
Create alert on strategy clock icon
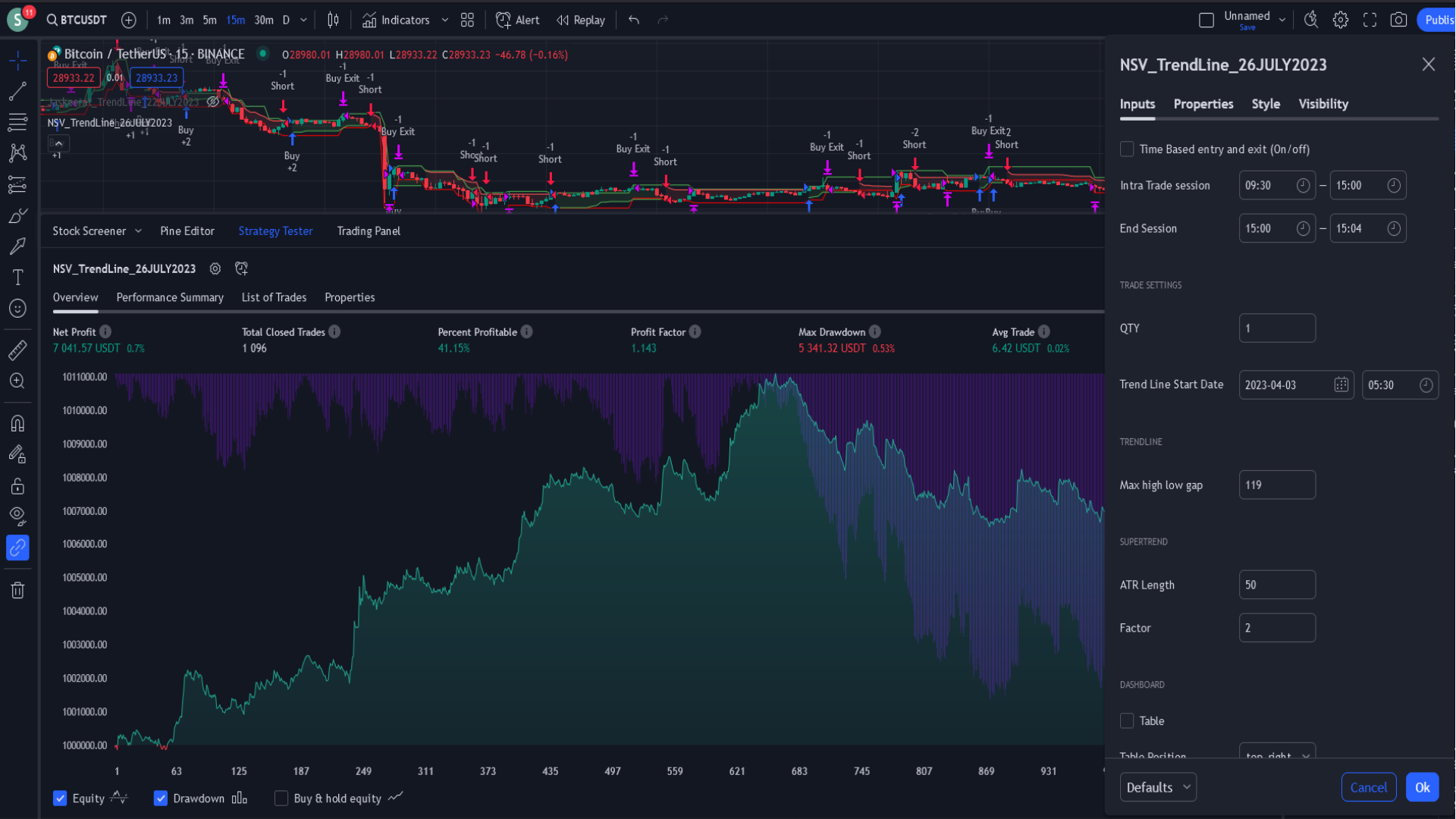pos(241,268)
